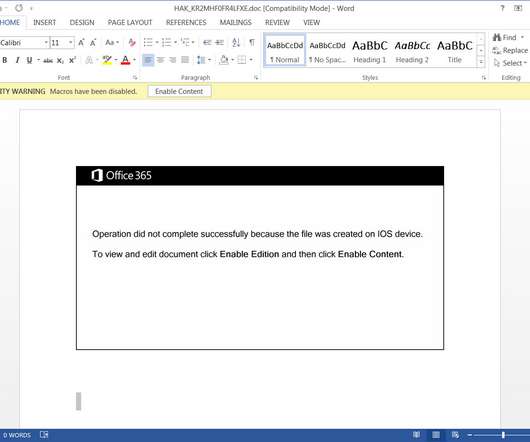Screen dimensions: 530x442
Task: Apply paragraph shading fill
Action: coord(224,60)
